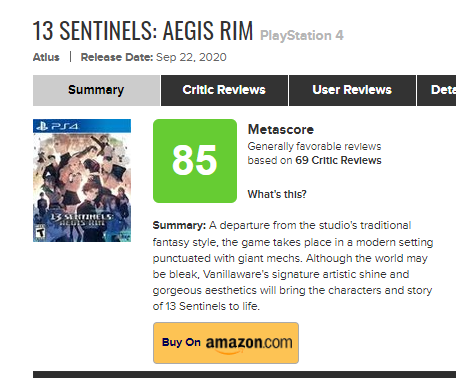Click the Amazon logo in the buy button
This screenshot has width=456, height=378.
[x=249, y=344]
